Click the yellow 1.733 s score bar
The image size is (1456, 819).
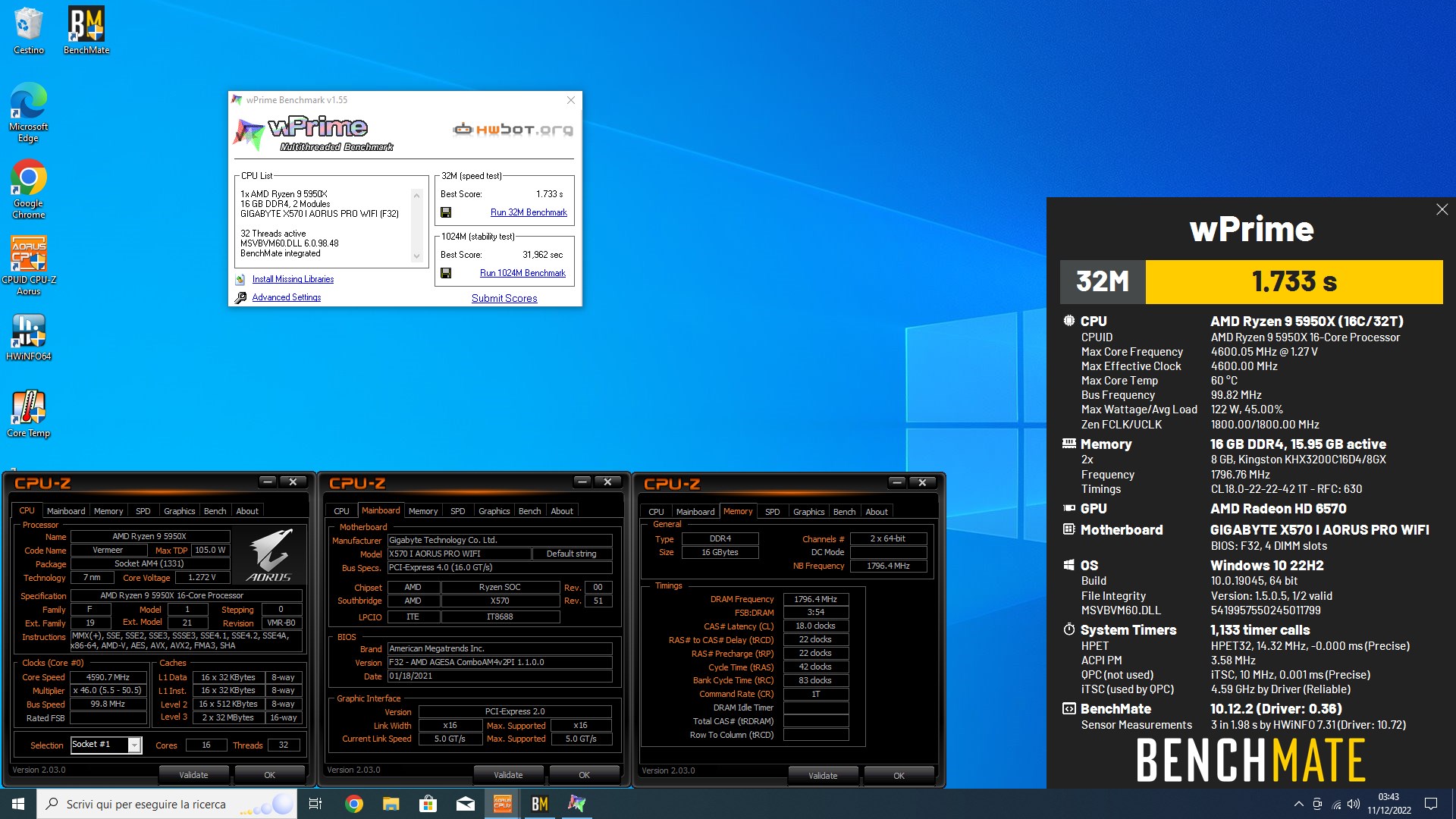(x=1294, y=282)
